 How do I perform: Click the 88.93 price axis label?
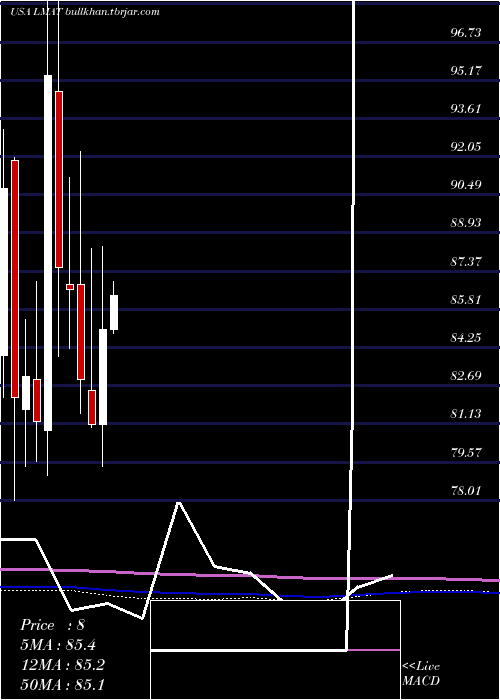pyautogui.click(x=466, y=223)
